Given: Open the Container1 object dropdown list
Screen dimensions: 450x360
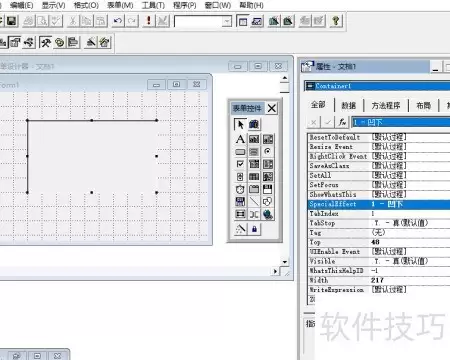Looking at the screenshot, I should [377, 86].
